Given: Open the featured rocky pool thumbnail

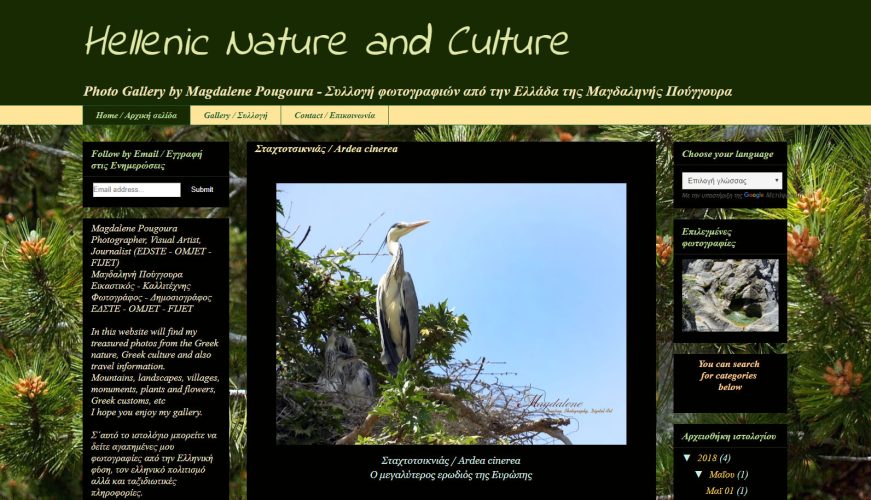Looking at the screenshot, I should [x=730, y=295].
